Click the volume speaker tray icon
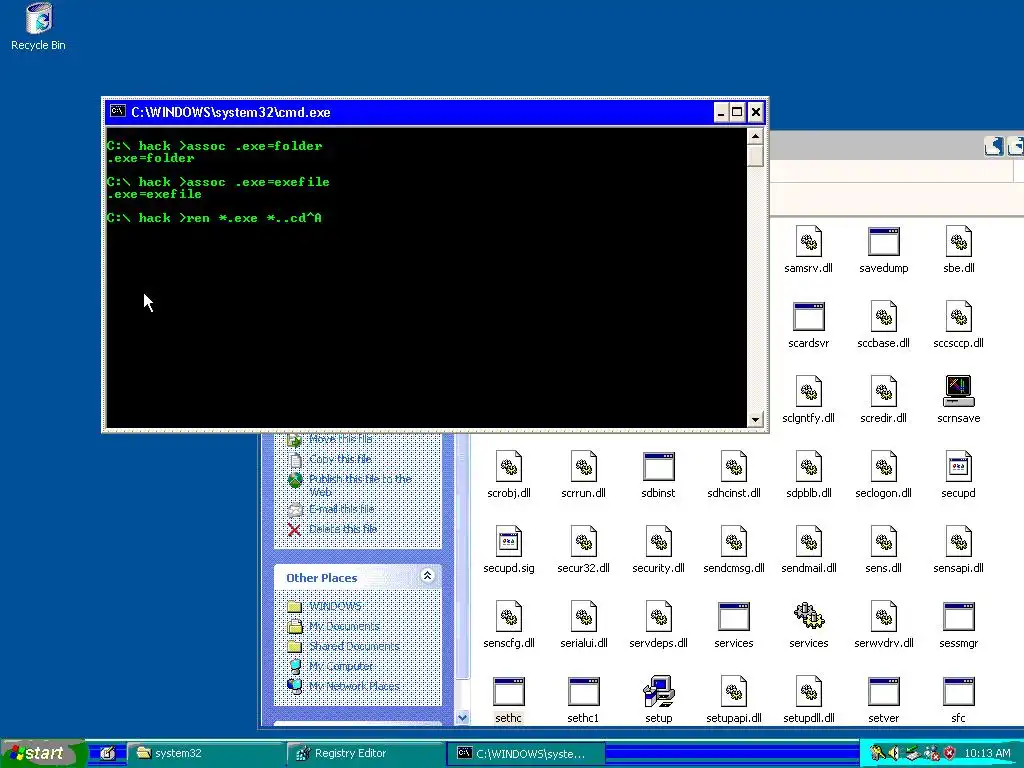 click(895, 753)
